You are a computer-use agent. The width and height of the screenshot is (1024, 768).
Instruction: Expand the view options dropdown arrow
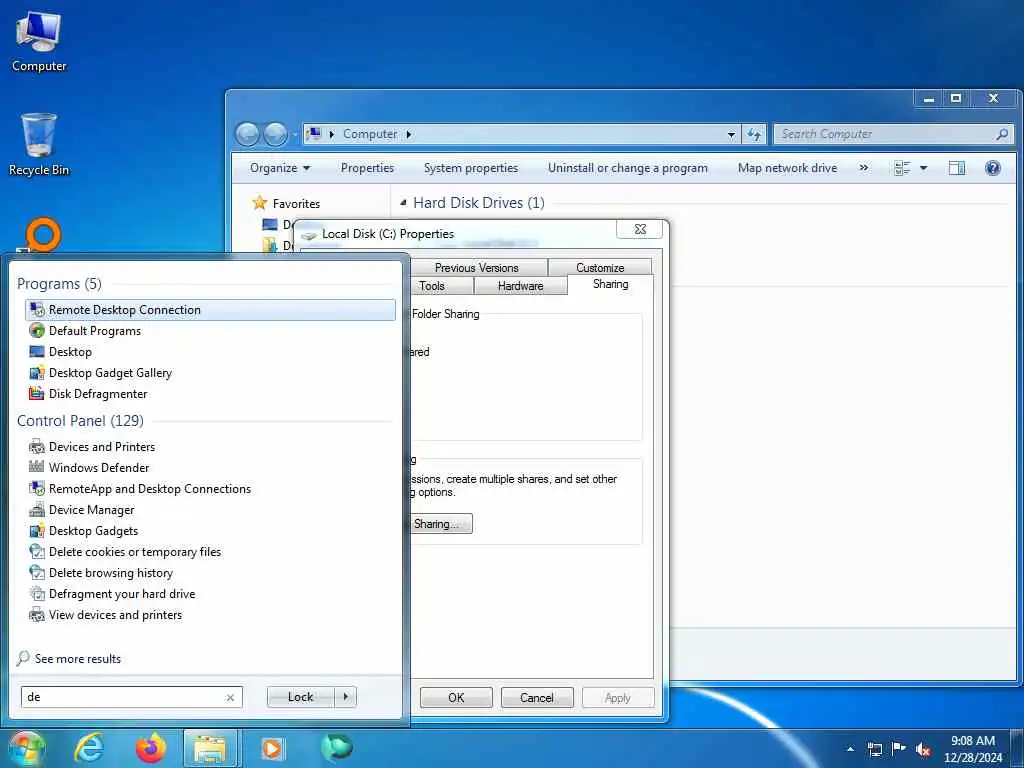coord(923,168)
